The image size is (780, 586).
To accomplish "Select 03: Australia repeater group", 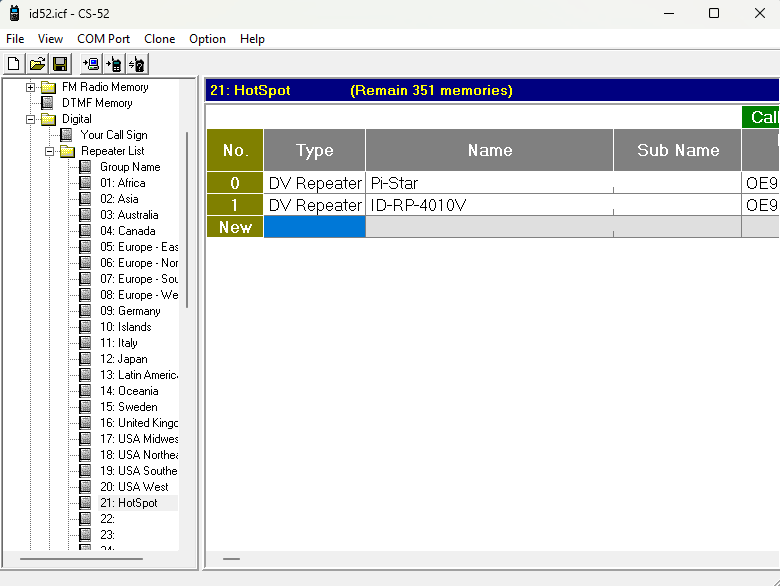I will tap(129, 215).
